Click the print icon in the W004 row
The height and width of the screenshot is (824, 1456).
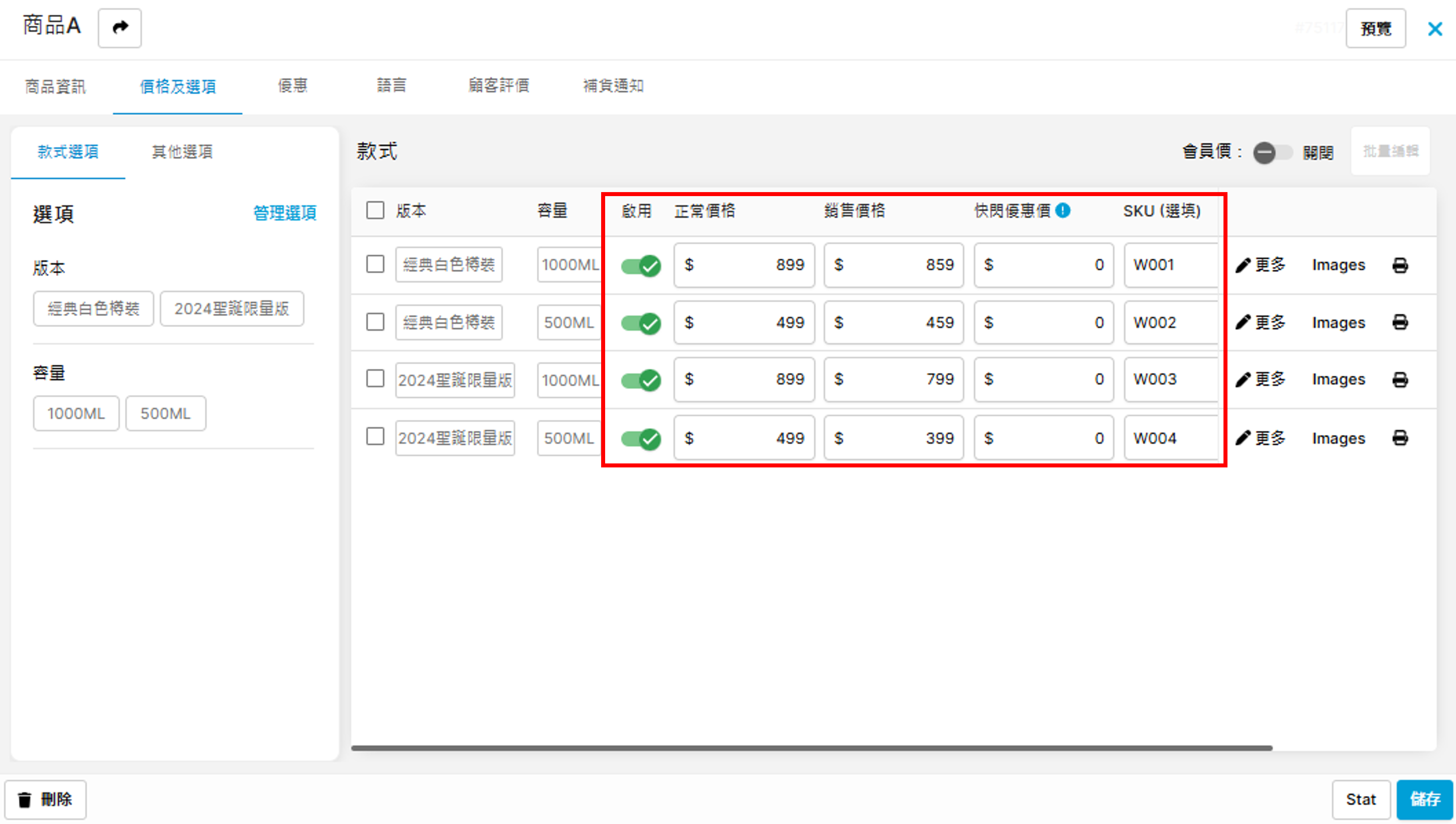pos(1400,438)
